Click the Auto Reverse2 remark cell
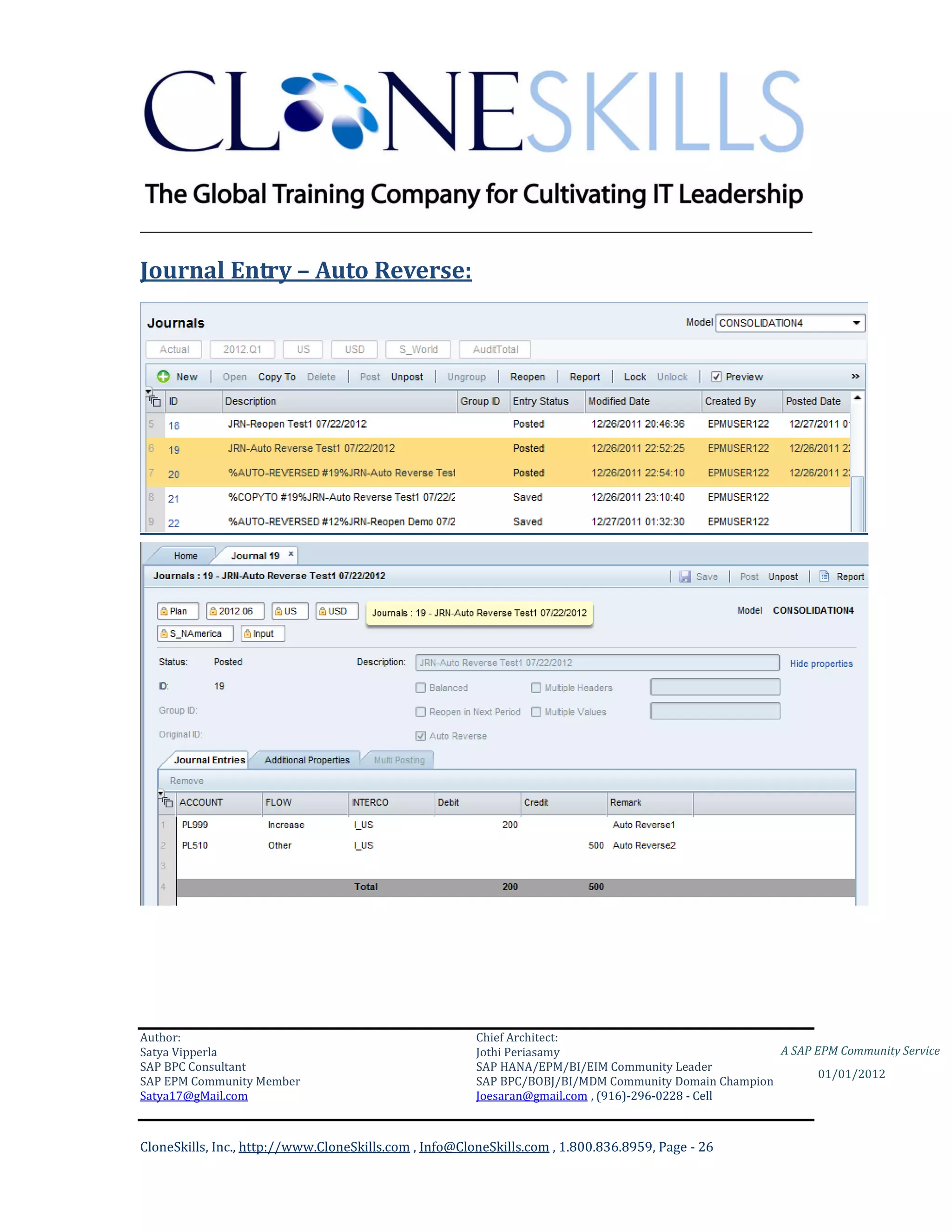This screenshot has width=952, height=1232. pyautogui.click(x=650, y=845)
